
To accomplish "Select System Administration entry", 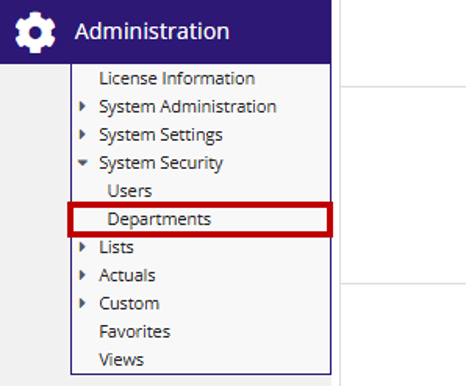I will 188,107.
